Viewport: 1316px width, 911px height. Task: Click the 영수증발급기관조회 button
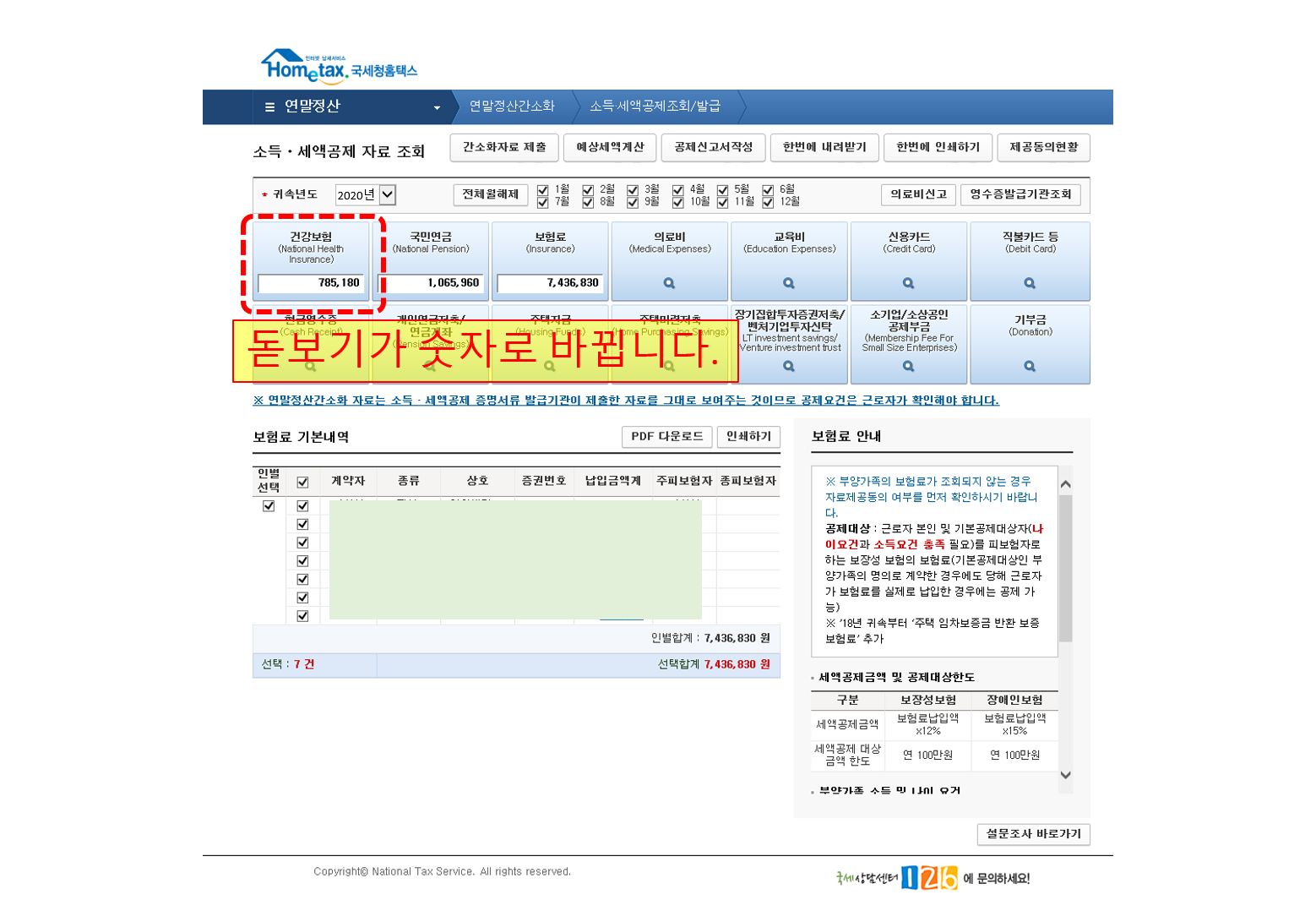coord(1020,194)
